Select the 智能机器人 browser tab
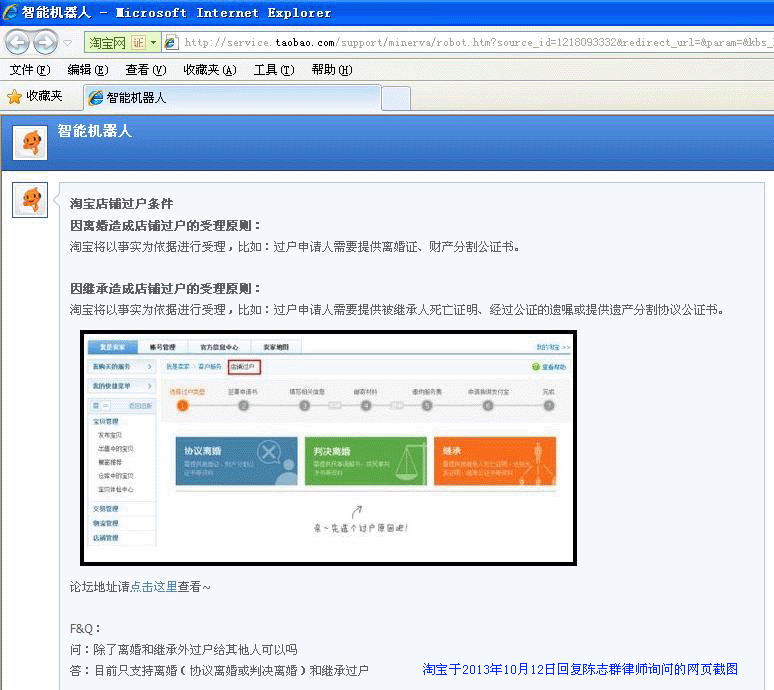 pos(232,98)
